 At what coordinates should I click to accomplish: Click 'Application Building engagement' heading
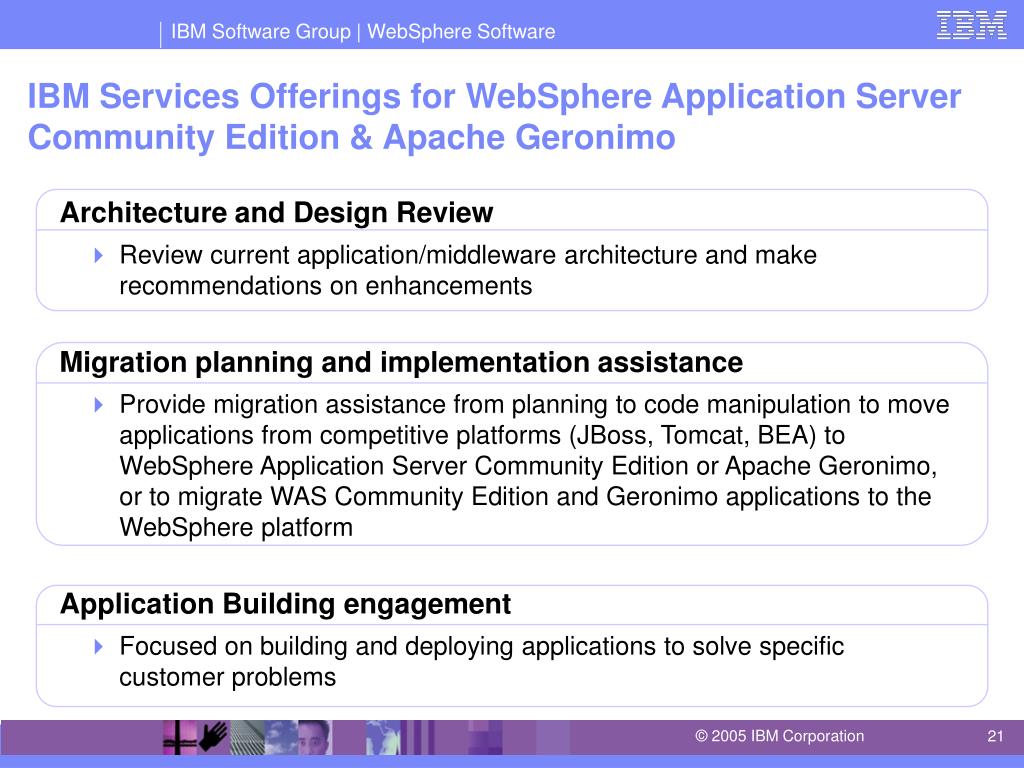pos(285,604)
